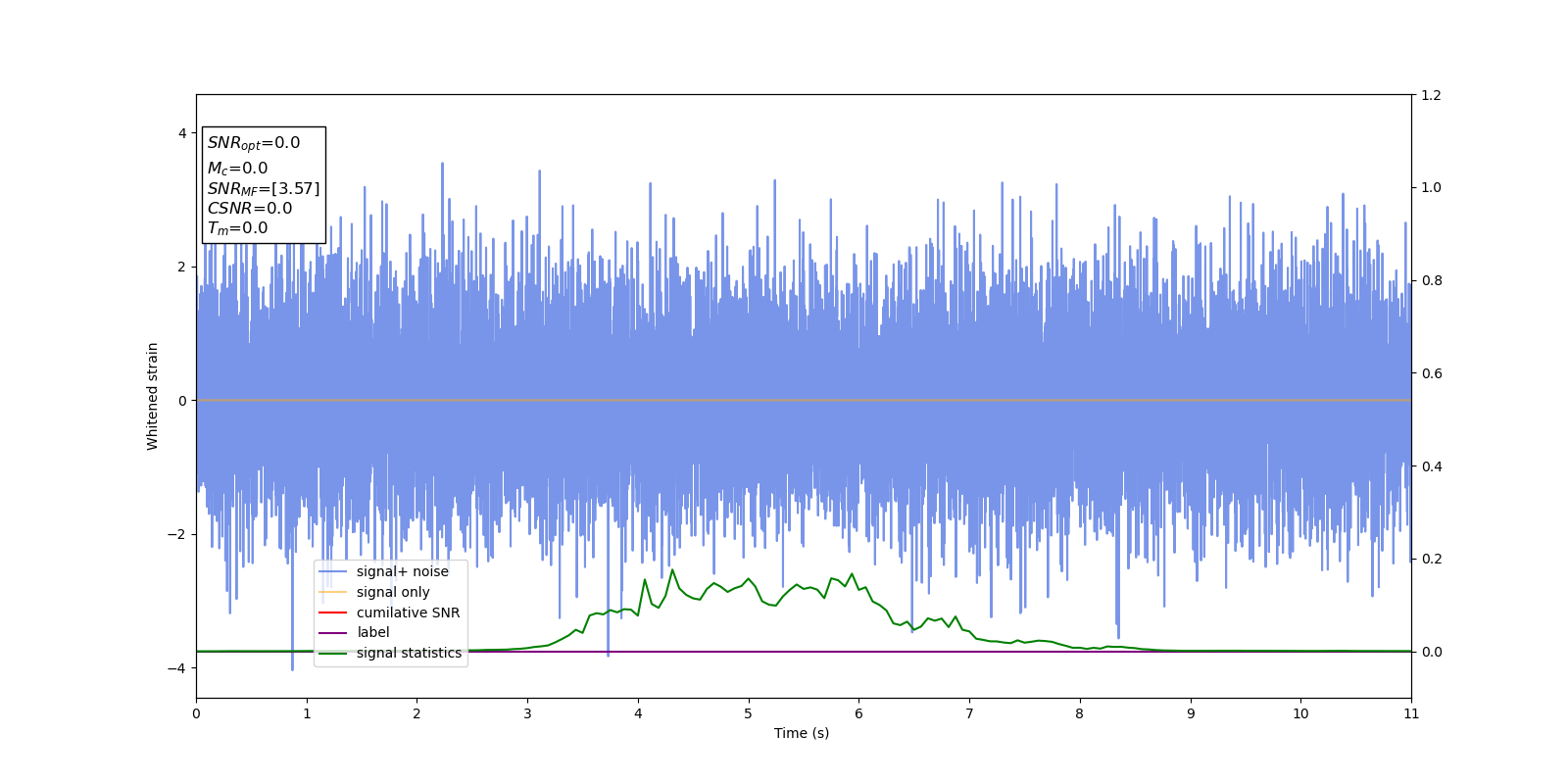
Task: Click the x-axis tick label 5
Action: 749,713
